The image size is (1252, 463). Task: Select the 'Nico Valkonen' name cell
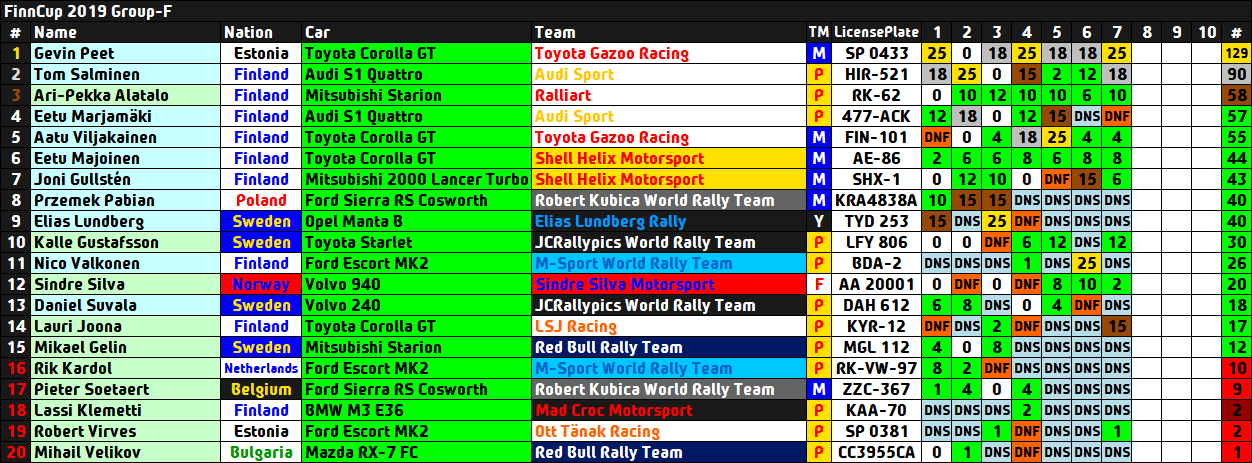click(125, 263)
